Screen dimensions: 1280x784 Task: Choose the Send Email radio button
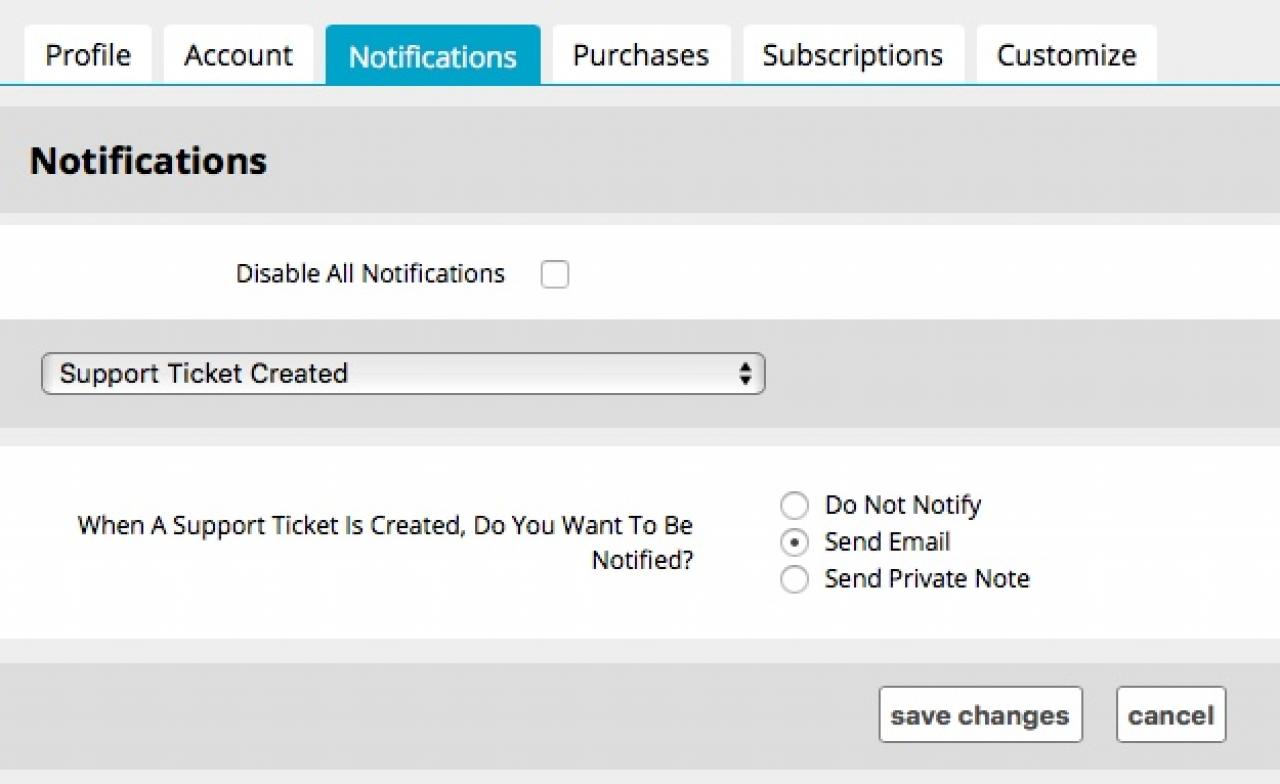point(794,543)
